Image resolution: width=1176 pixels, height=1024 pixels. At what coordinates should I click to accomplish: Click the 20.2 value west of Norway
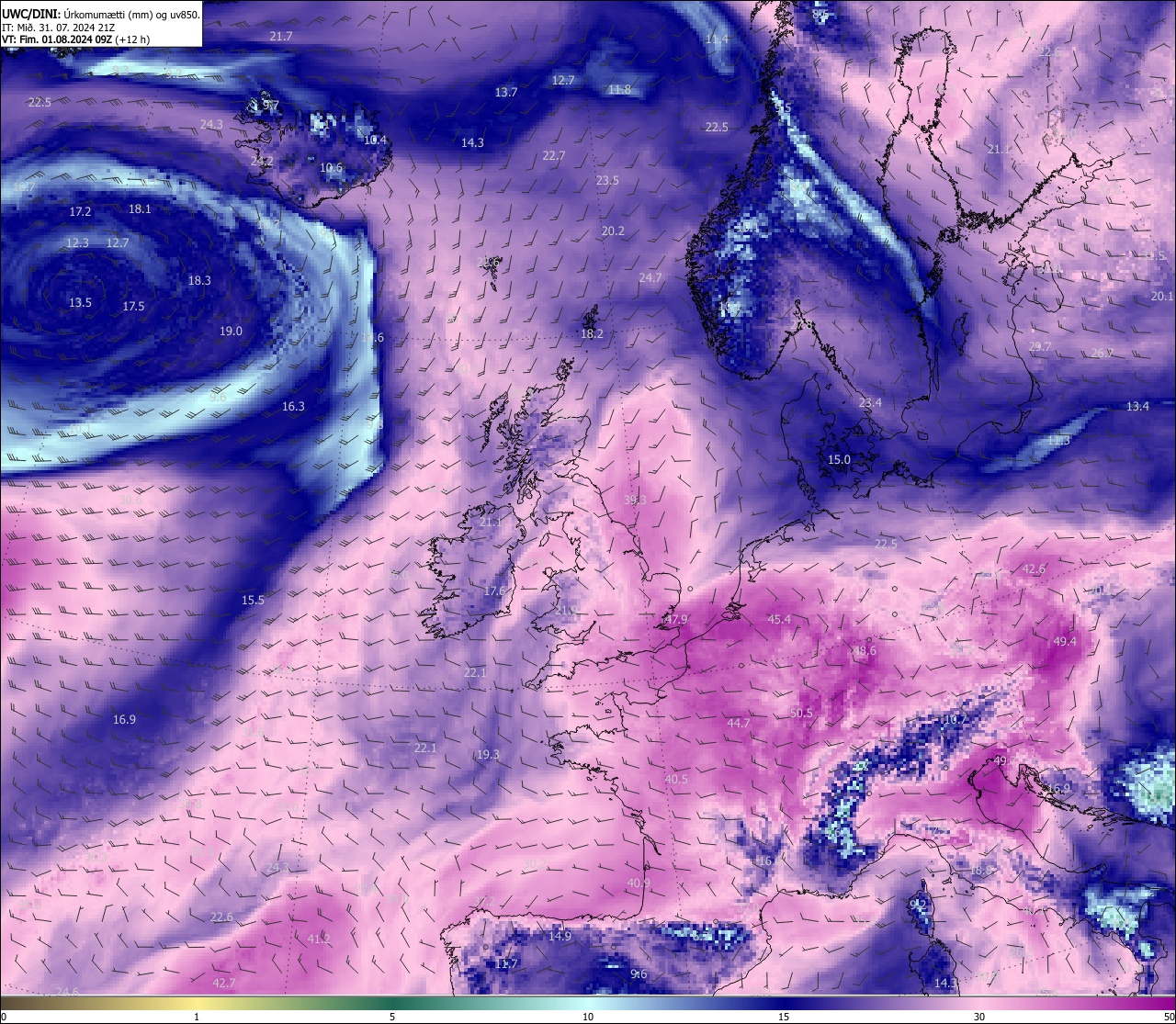pyautogui.click(x=613, y=231)
